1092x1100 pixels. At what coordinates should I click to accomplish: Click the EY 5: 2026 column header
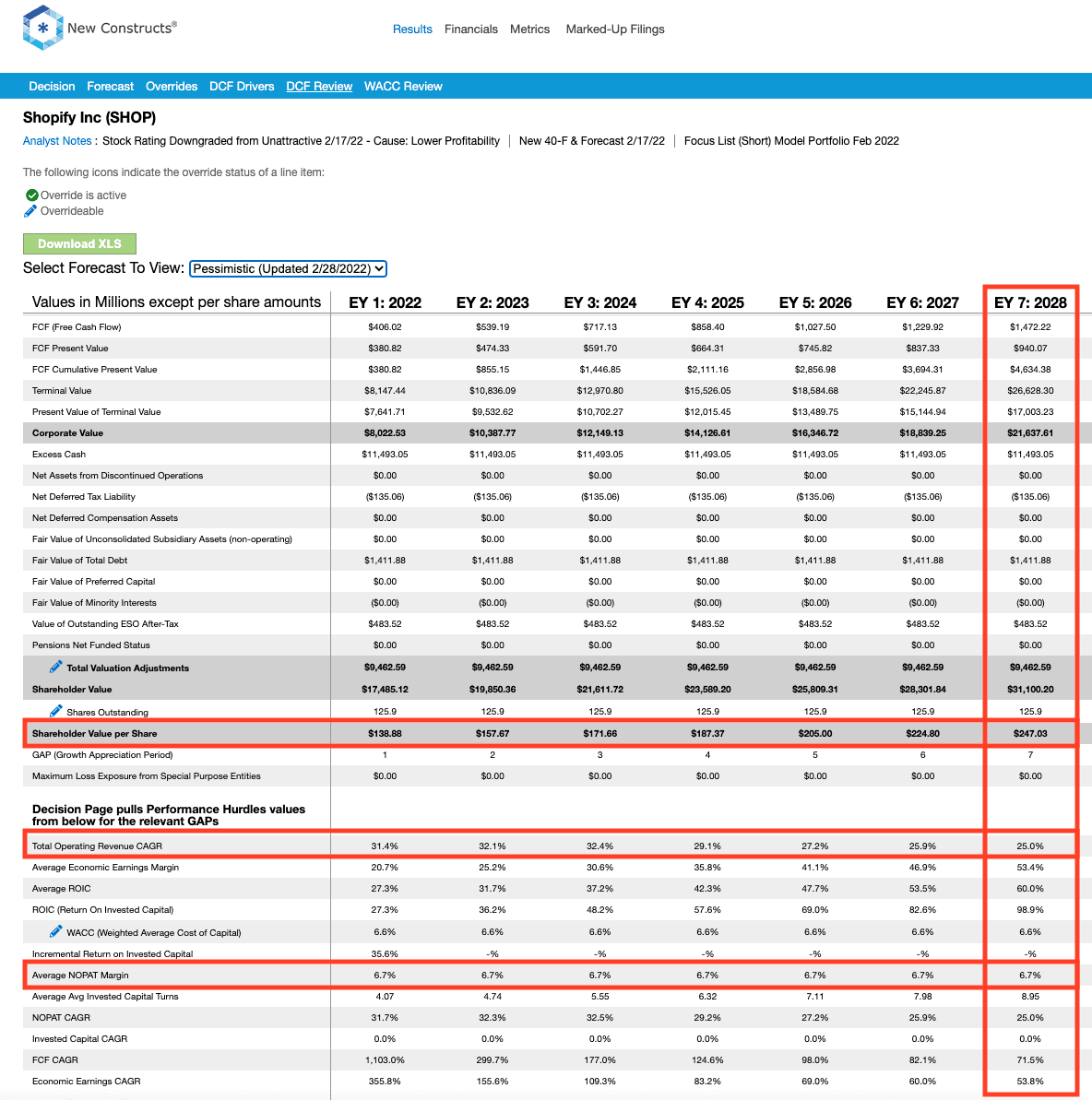tap(815, 303)
